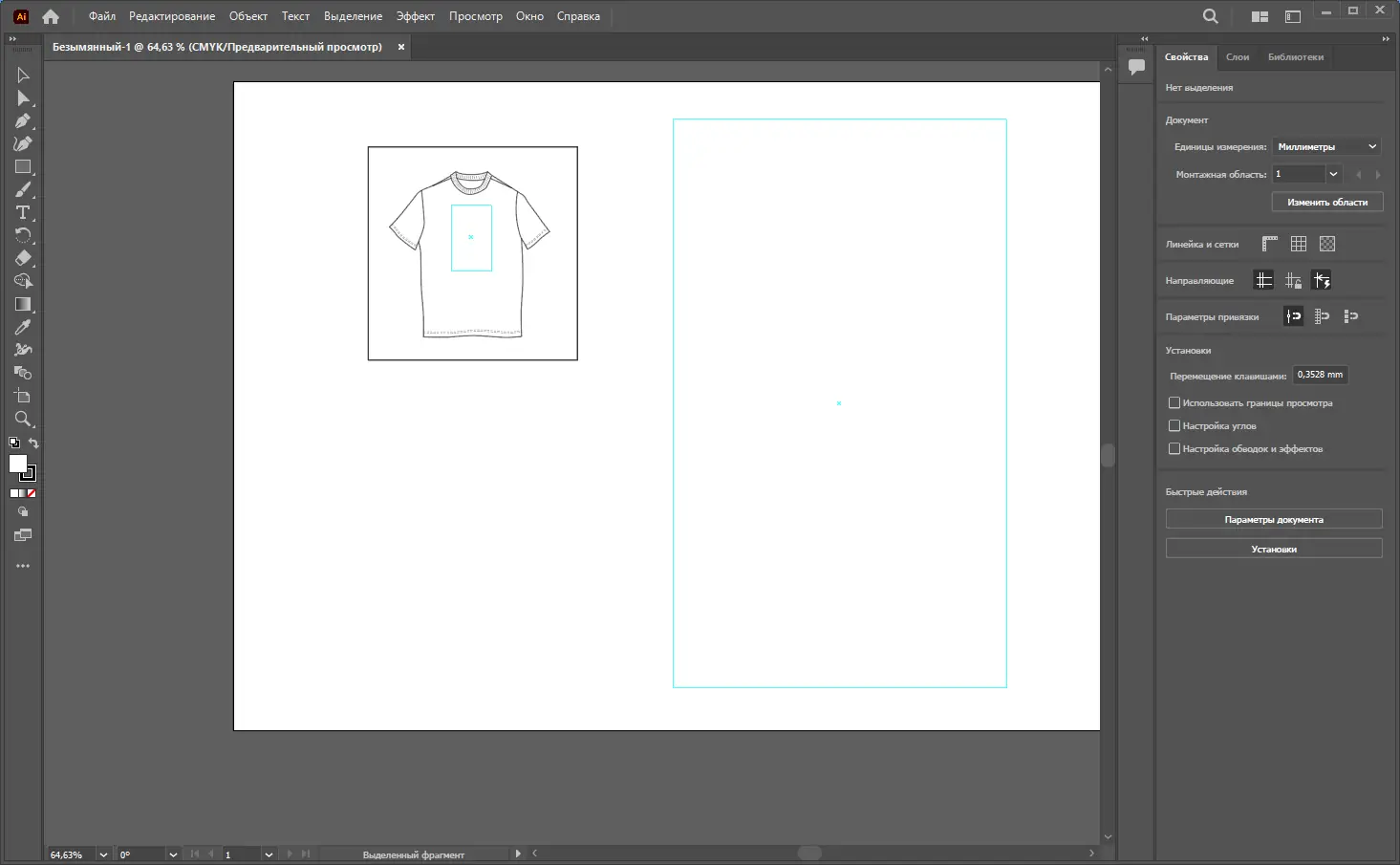Select the Pen tool
Viewport: 1400px width, 865px height.
[23, 120]
